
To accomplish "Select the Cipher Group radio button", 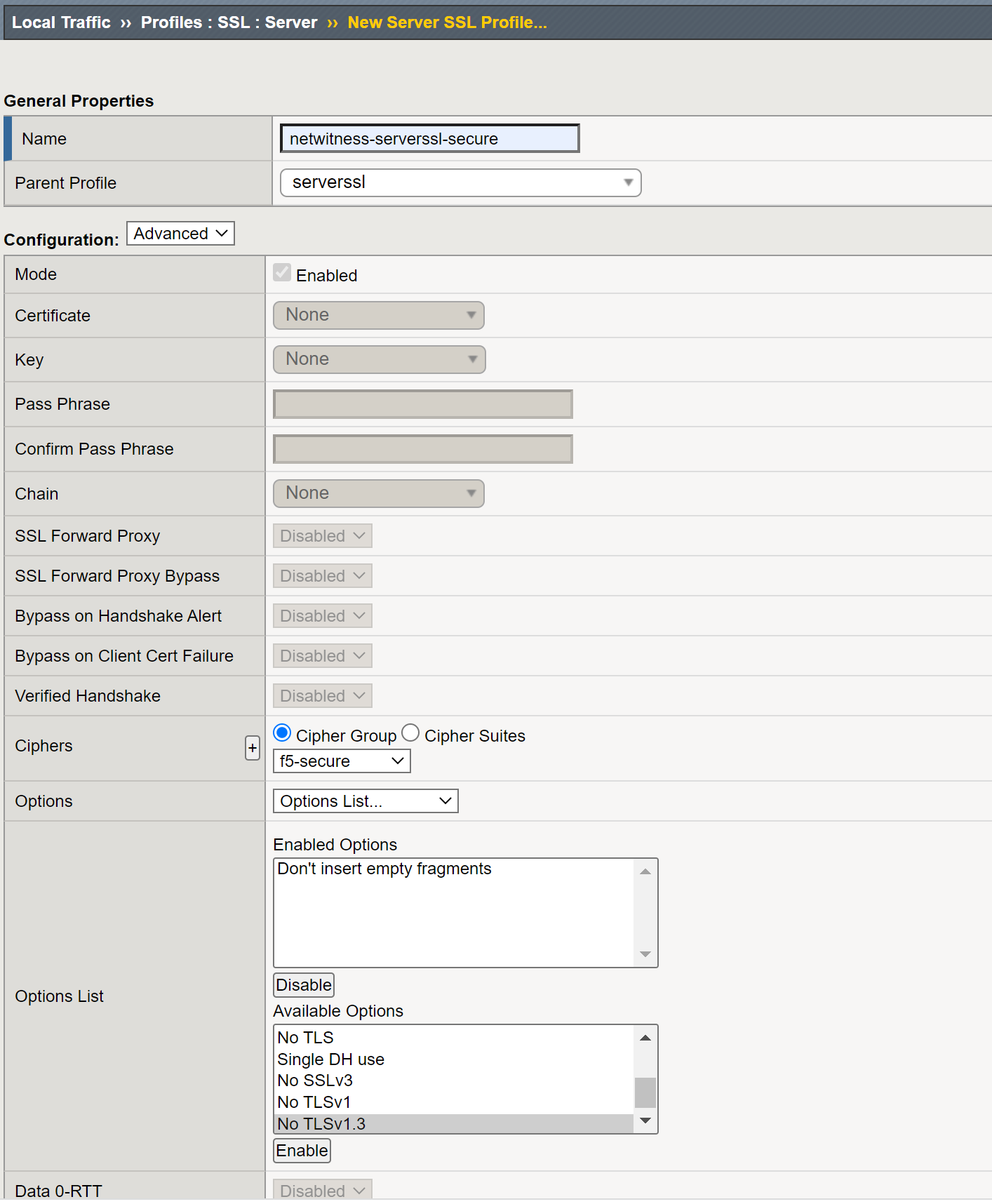I will tap(282, 733).
